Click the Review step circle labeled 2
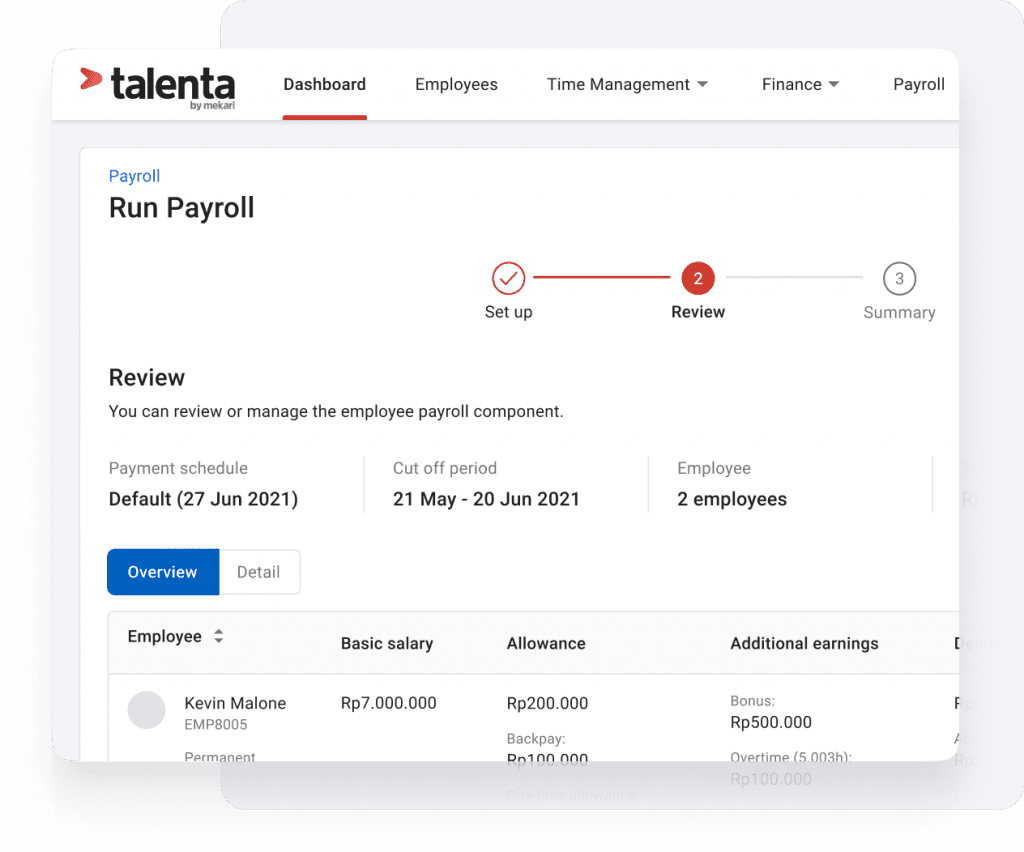The width and height of the screenshot is (1024, 852). [x=697, y=278]
